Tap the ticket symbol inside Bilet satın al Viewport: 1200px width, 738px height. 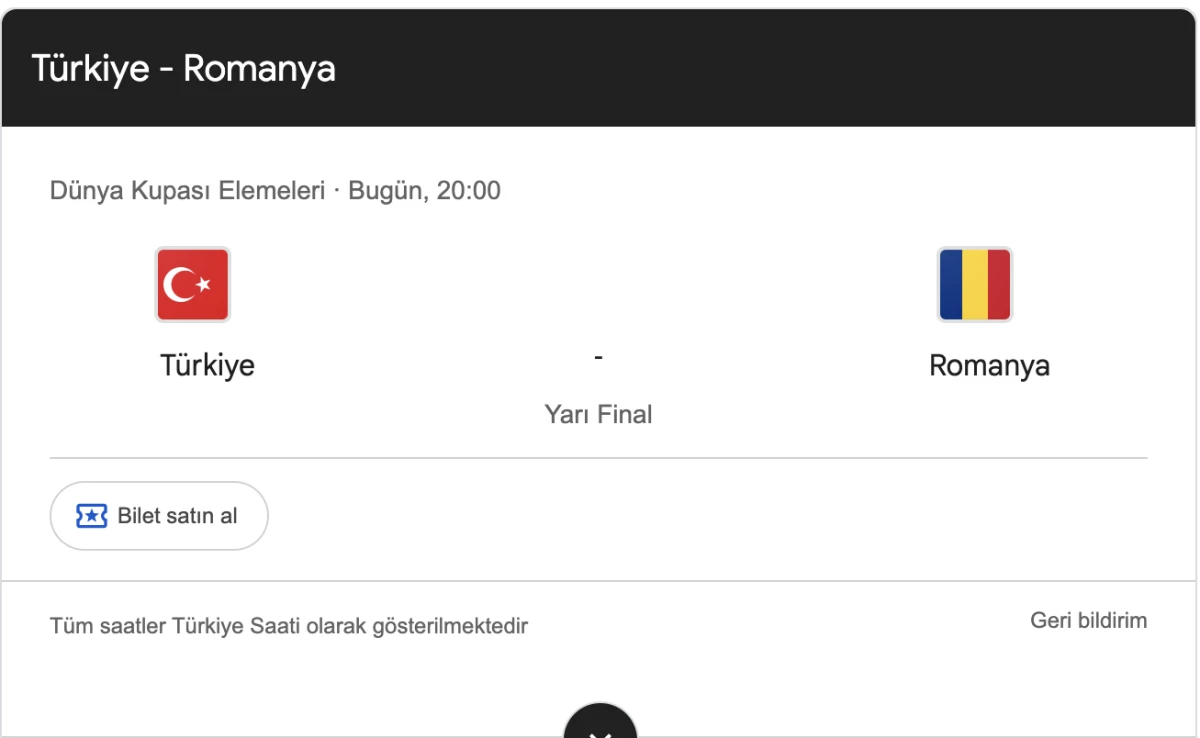point(91,514)
